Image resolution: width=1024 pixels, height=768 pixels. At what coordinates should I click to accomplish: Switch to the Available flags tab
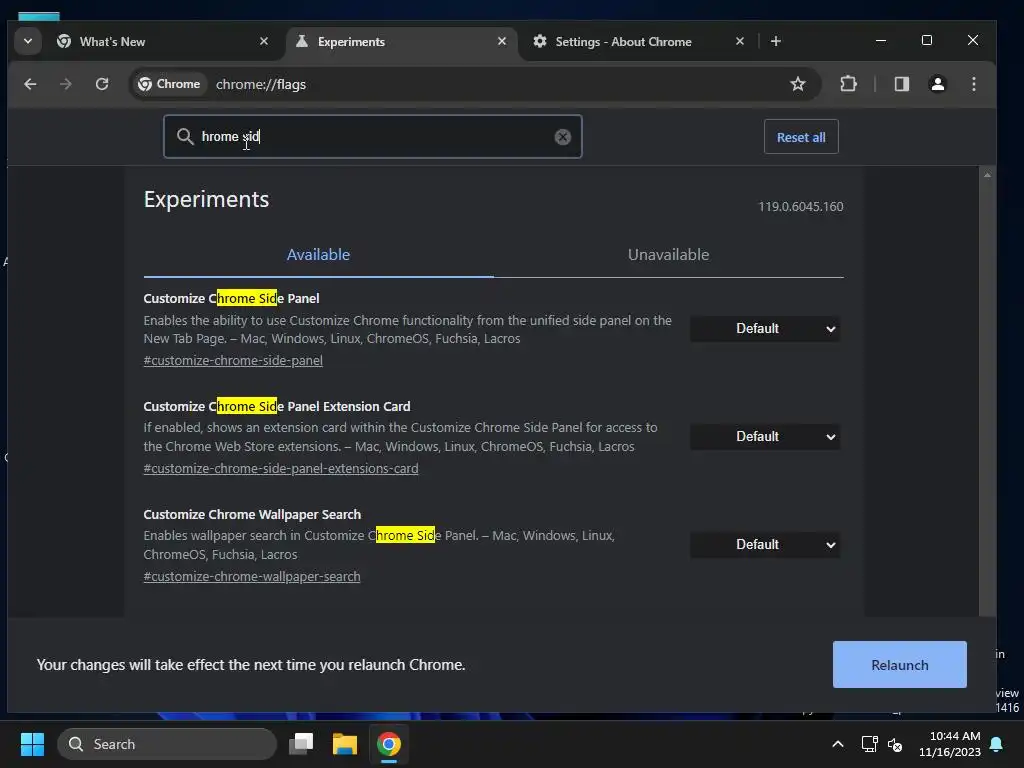point(318,255)
